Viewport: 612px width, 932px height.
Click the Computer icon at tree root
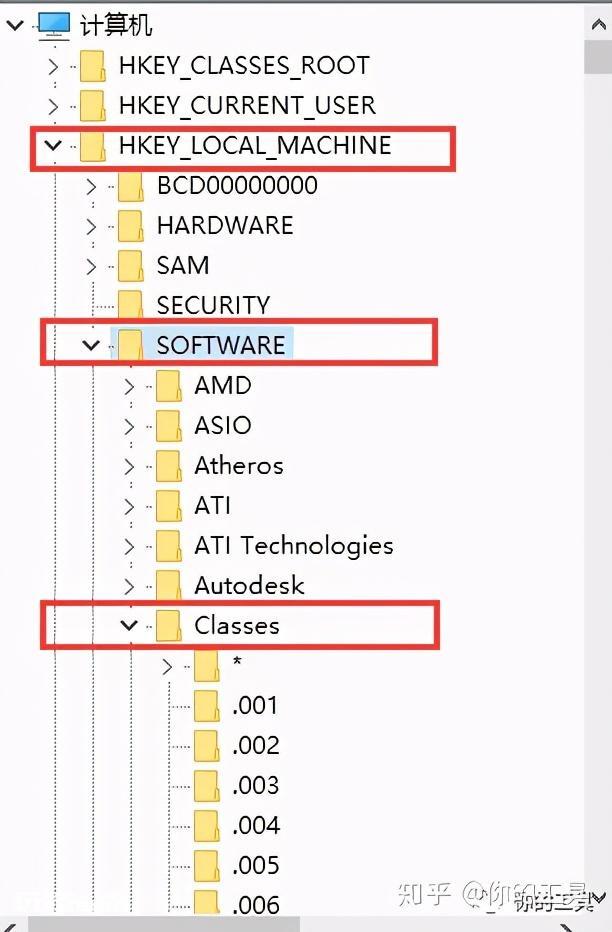tap(54, 26)
